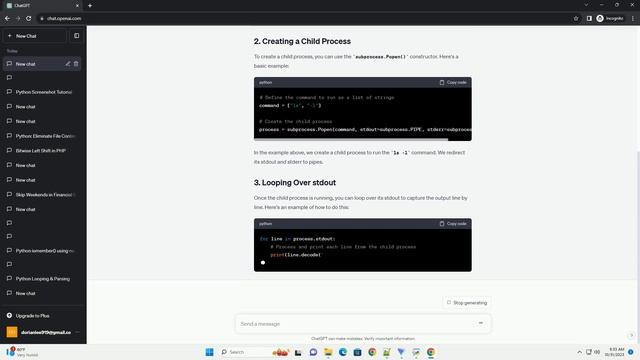Open the weather widget on the taskbar
This screenshot has width=640, height=360.
coord(22,352)
